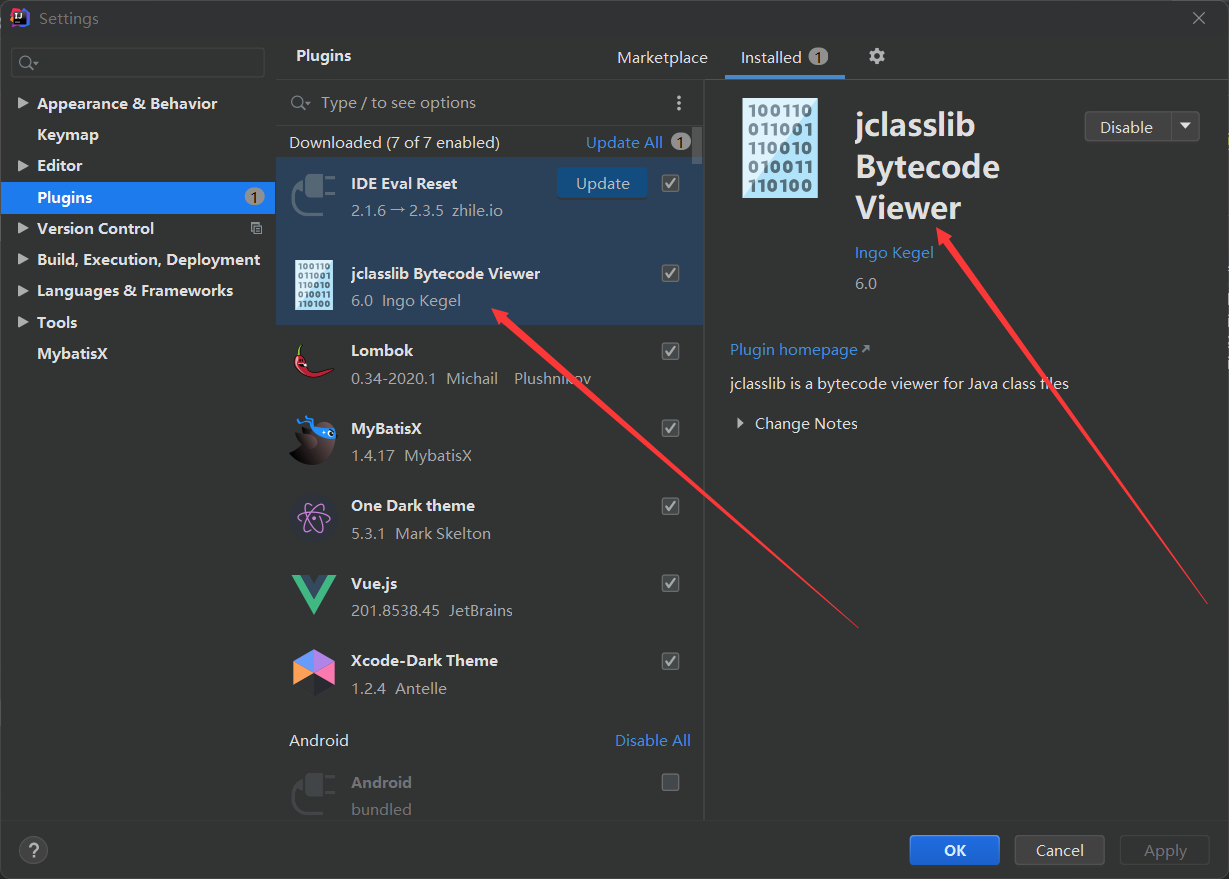This screenshot has height=879, width=1229.
Task: Click the One Dark theme atom icon
Action: click(313, 518)
